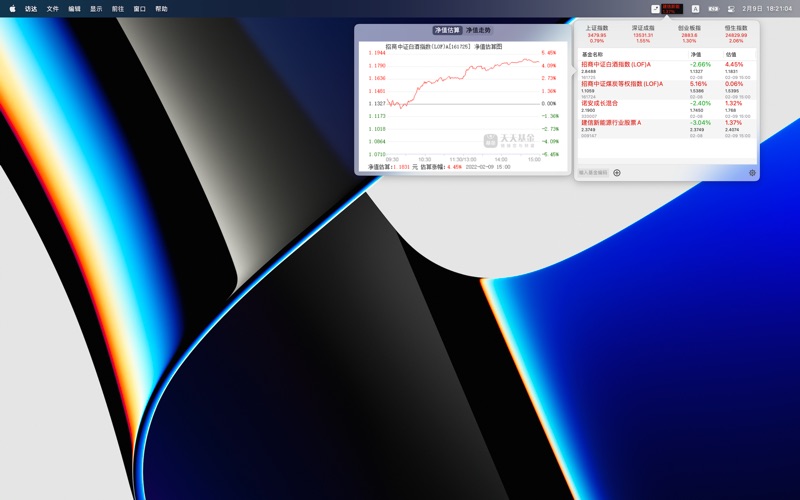The image size is (800, 500).
Task: Click the 1.37% estimate cell in fund list
Action: (x=733, y=122)
